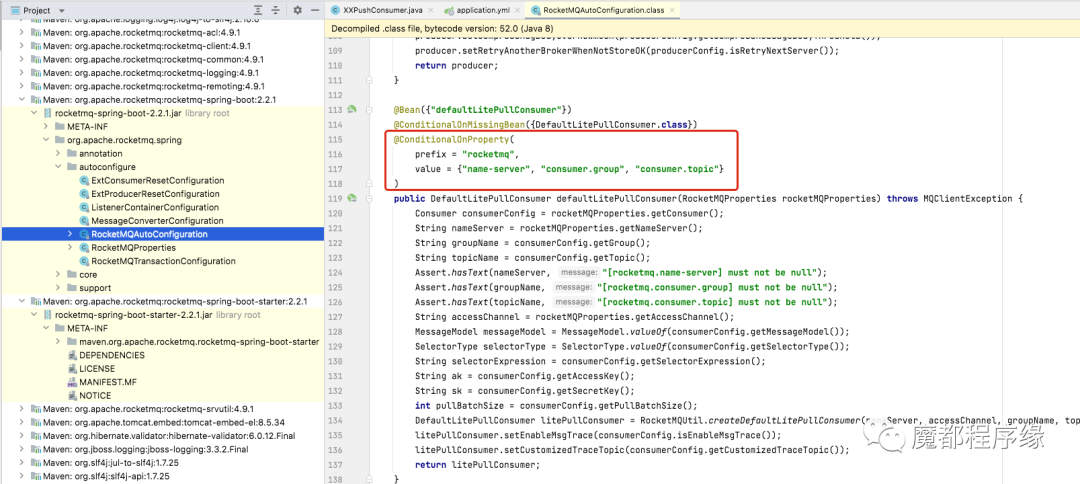Open Project panel gear options
The image size is (1080, 484).
pos(298,10)
